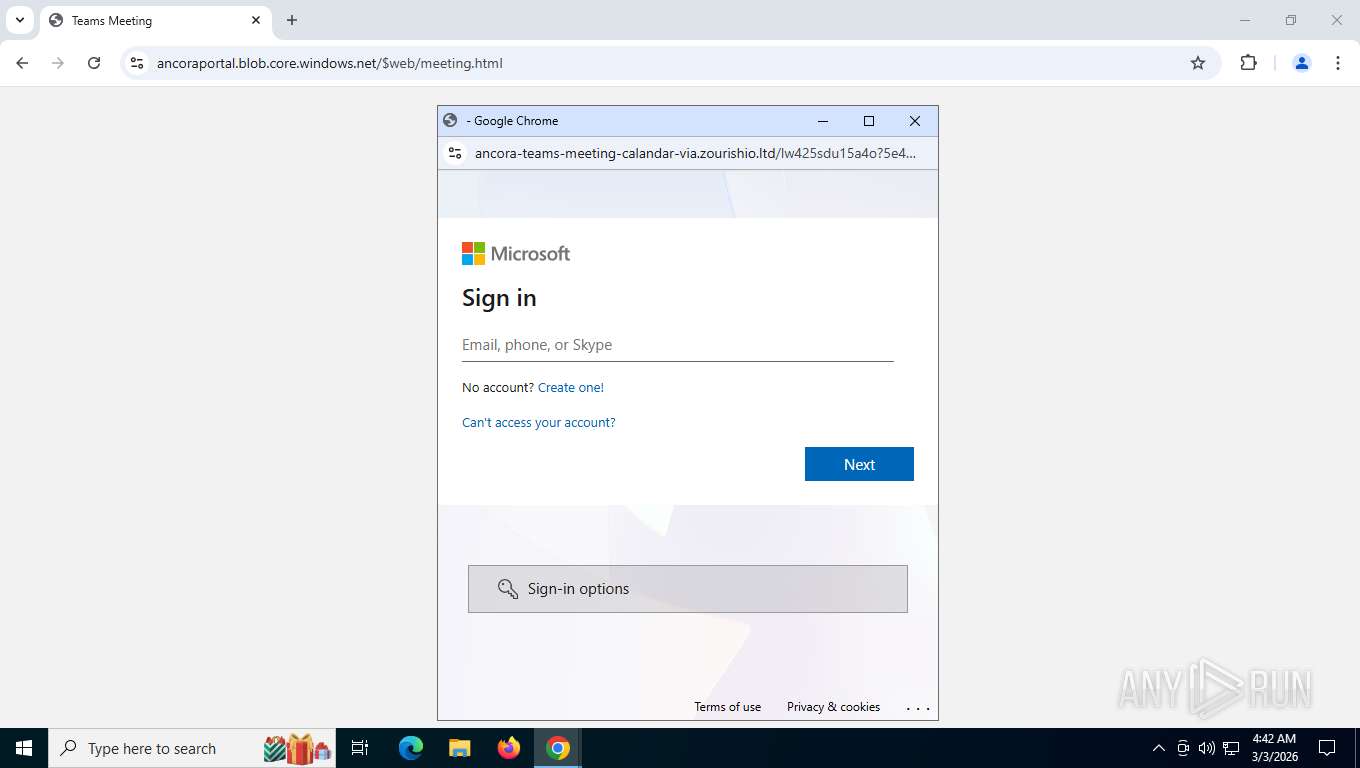Image resolution: width=1360 pixels, height=768 pixels.
Task: Open site info icon in popup window
Action: pyautogui.click(x=455, y=153)
